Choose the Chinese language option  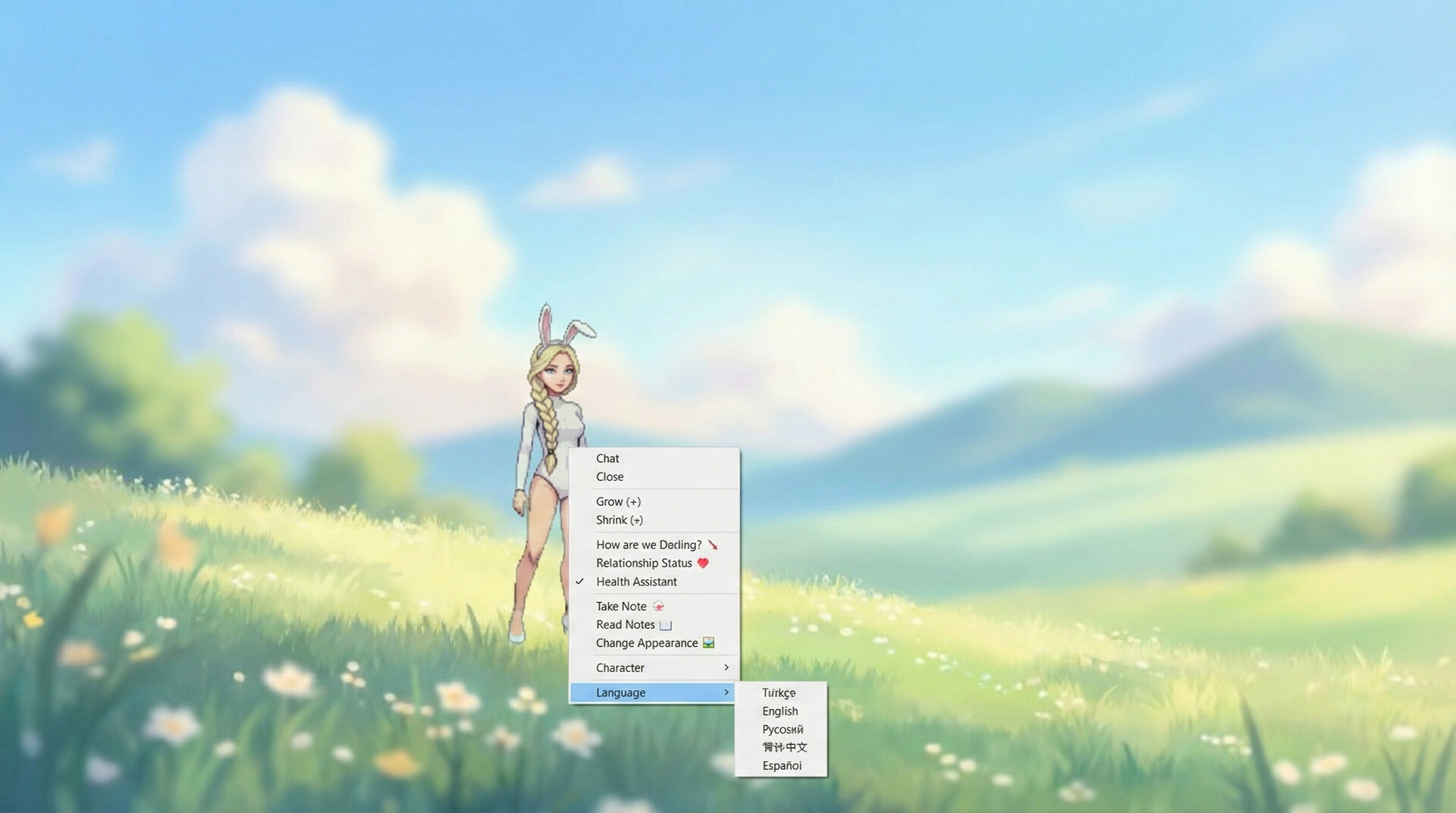[783, 747]
